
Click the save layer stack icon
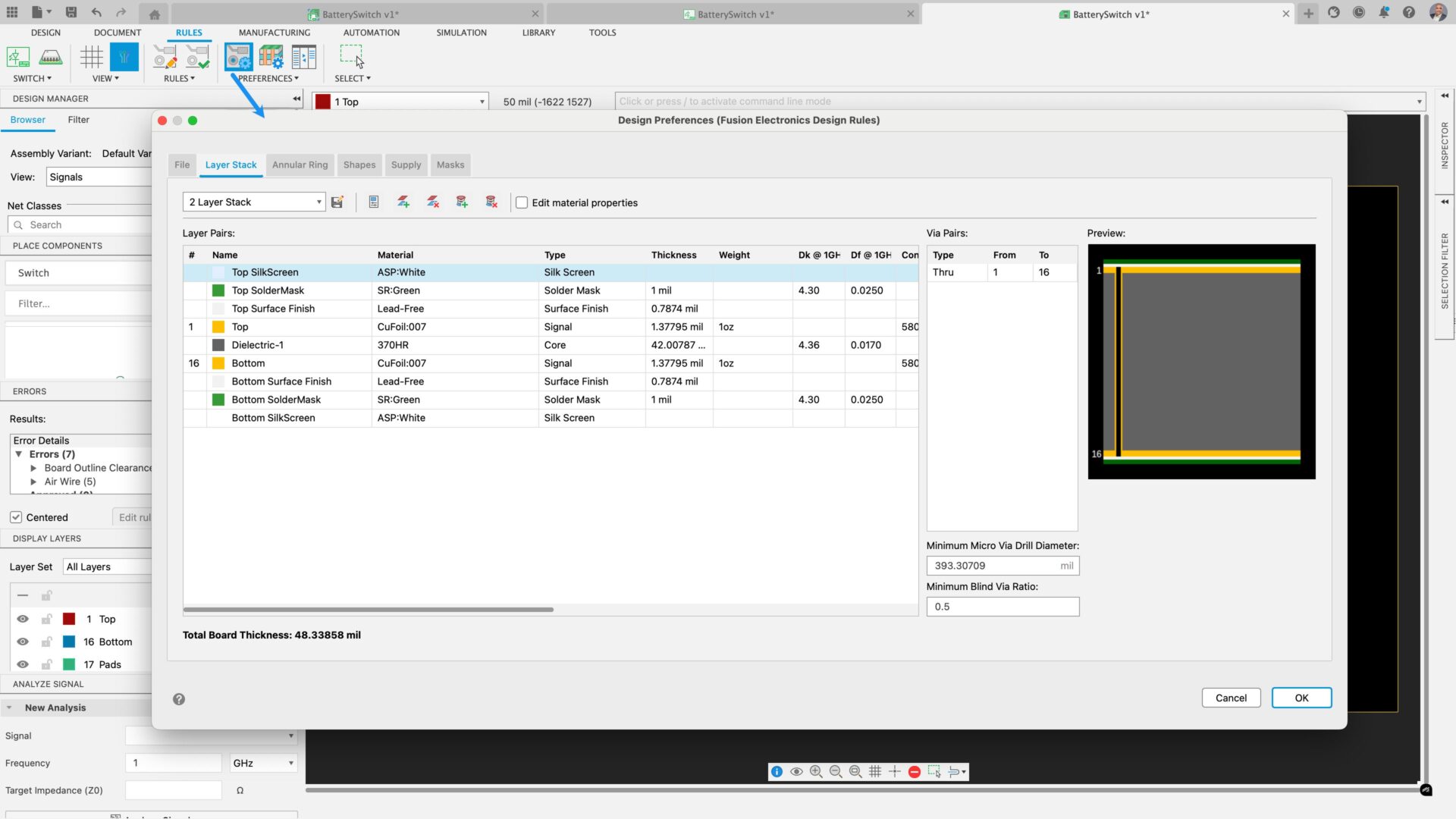click(337, 202)
